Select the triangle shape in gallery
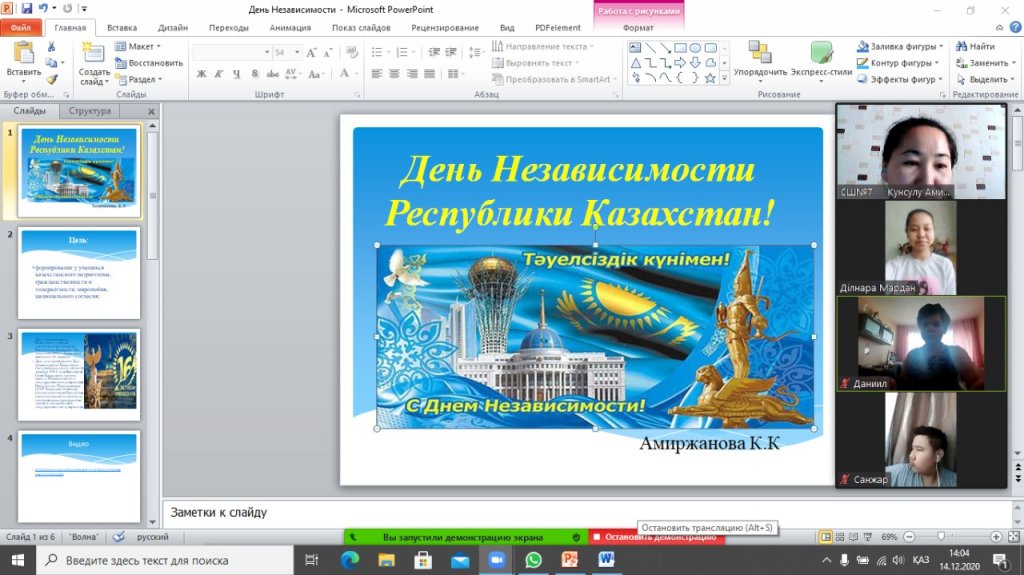 point(635,63)
